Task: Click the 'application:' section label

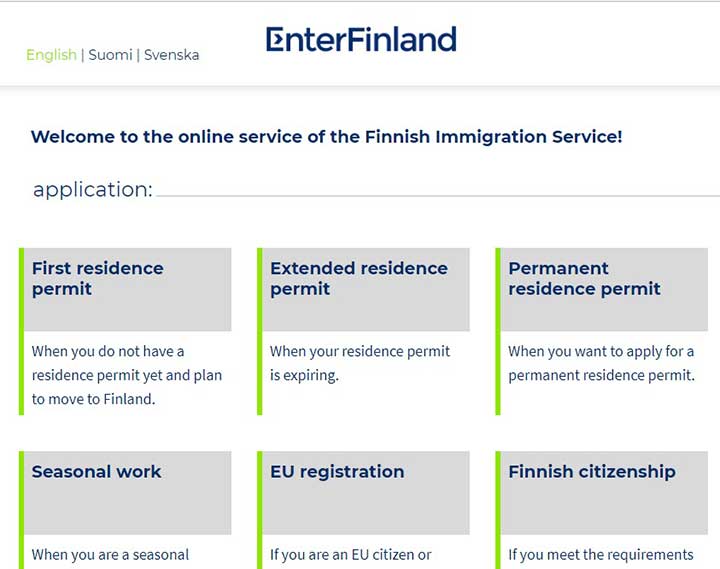Action: (93, 190)
